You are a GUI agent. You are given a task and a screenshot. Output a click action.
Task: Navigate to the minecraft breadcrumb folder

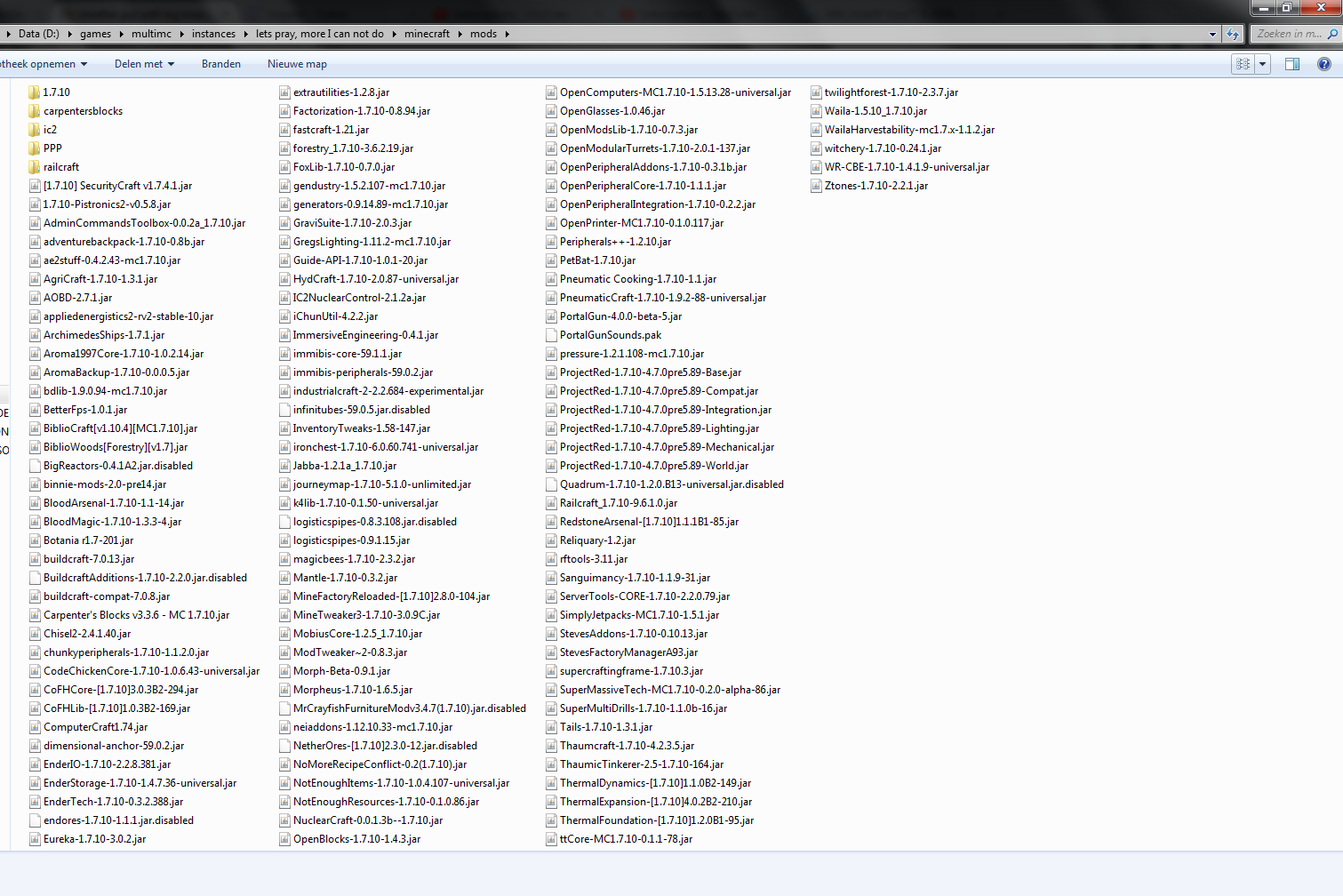pyautogui.click(x=427, y=34)
